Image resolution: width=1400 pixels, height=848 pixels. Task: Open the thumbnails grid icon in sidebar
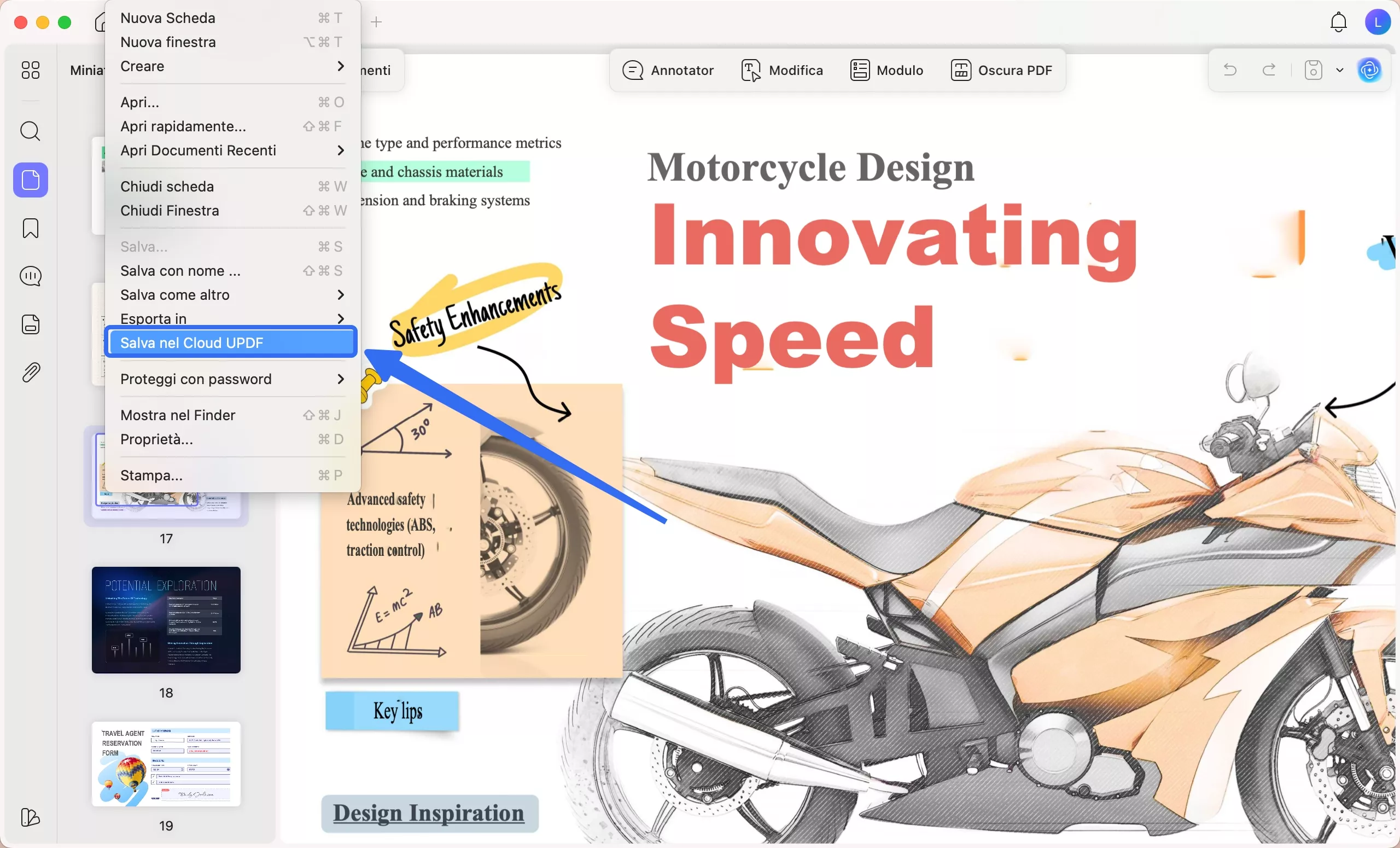tap(30, 70)
